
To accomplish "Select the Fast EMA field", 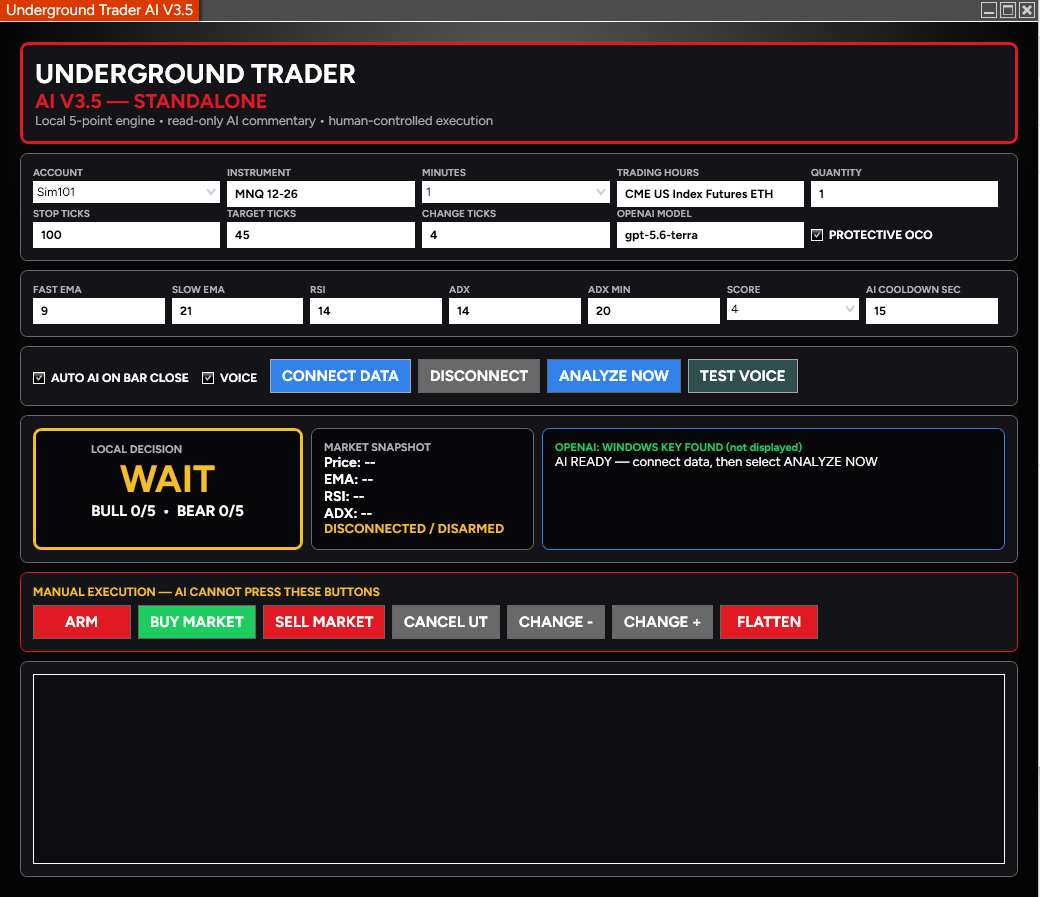I will (x=99, y=310).
